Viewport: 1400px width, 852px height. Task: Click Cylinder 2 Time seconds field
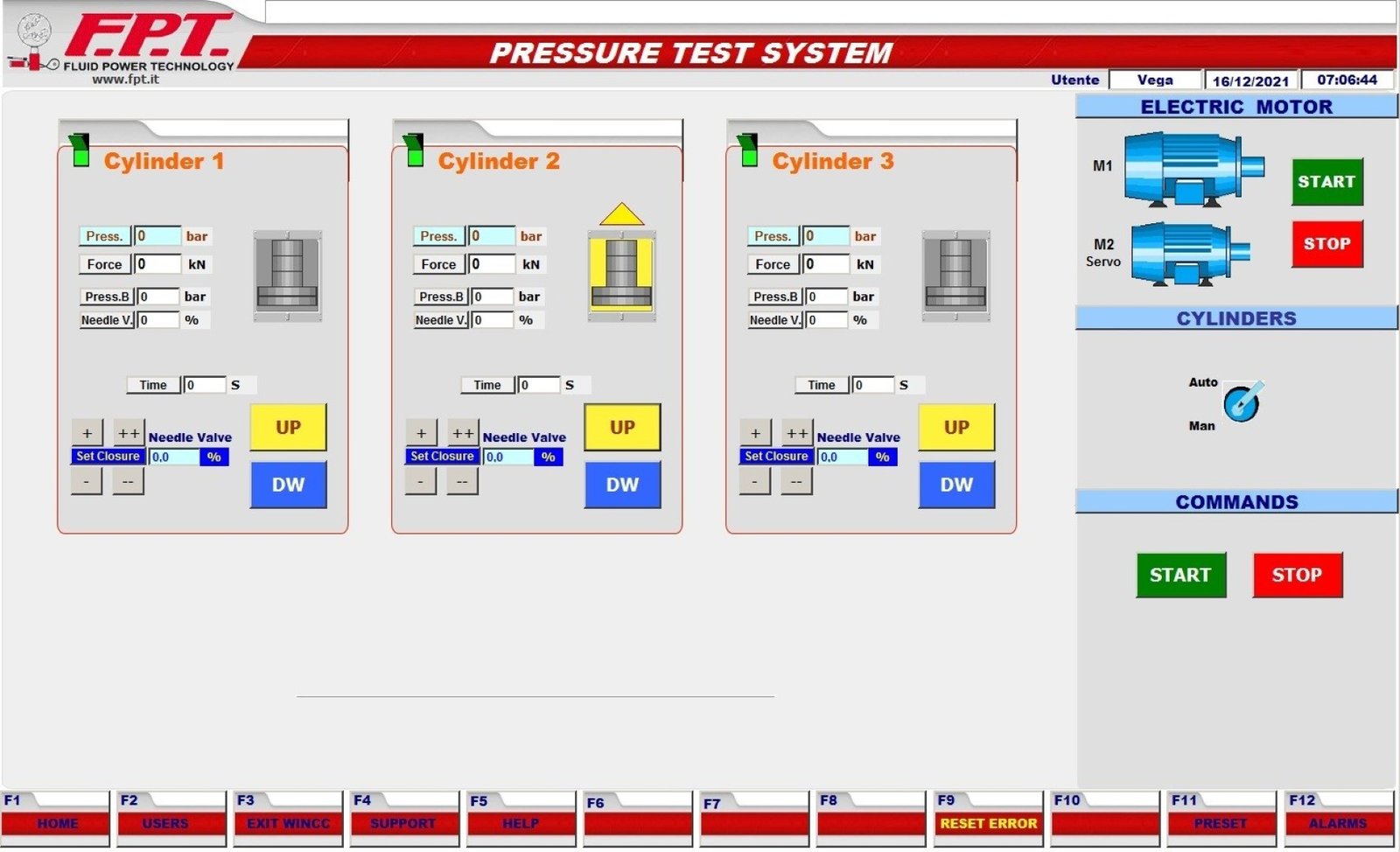click(538, 385)
